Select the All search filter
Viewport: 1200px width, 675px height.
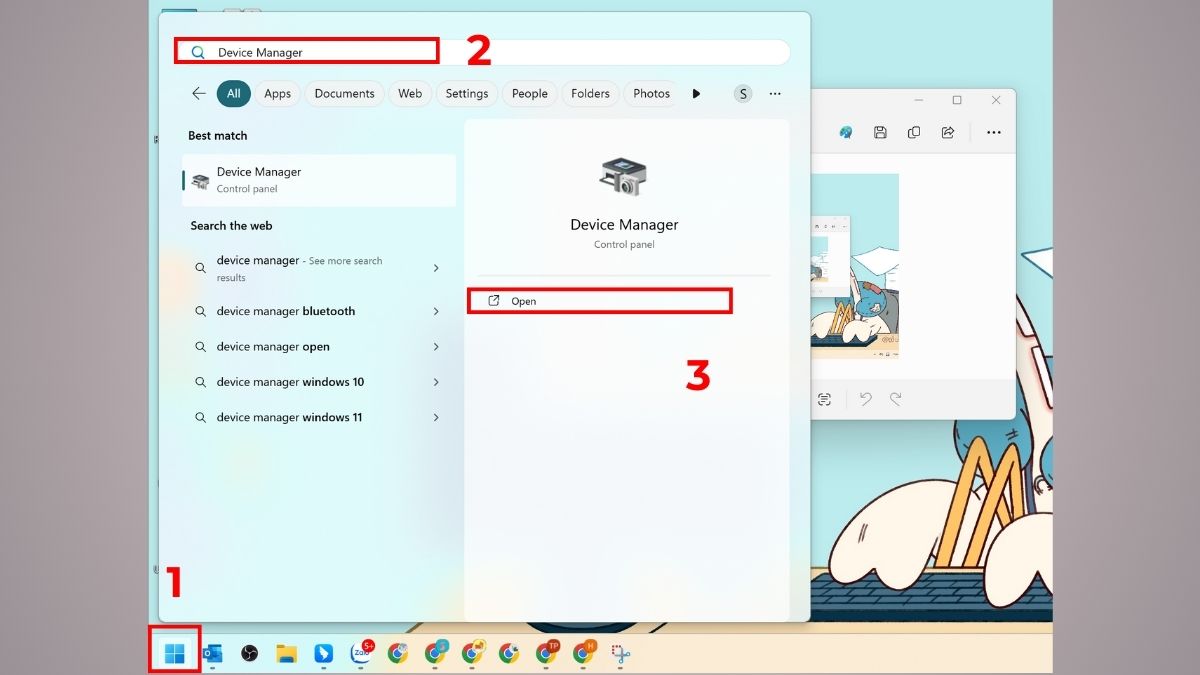tap(233, 93)
